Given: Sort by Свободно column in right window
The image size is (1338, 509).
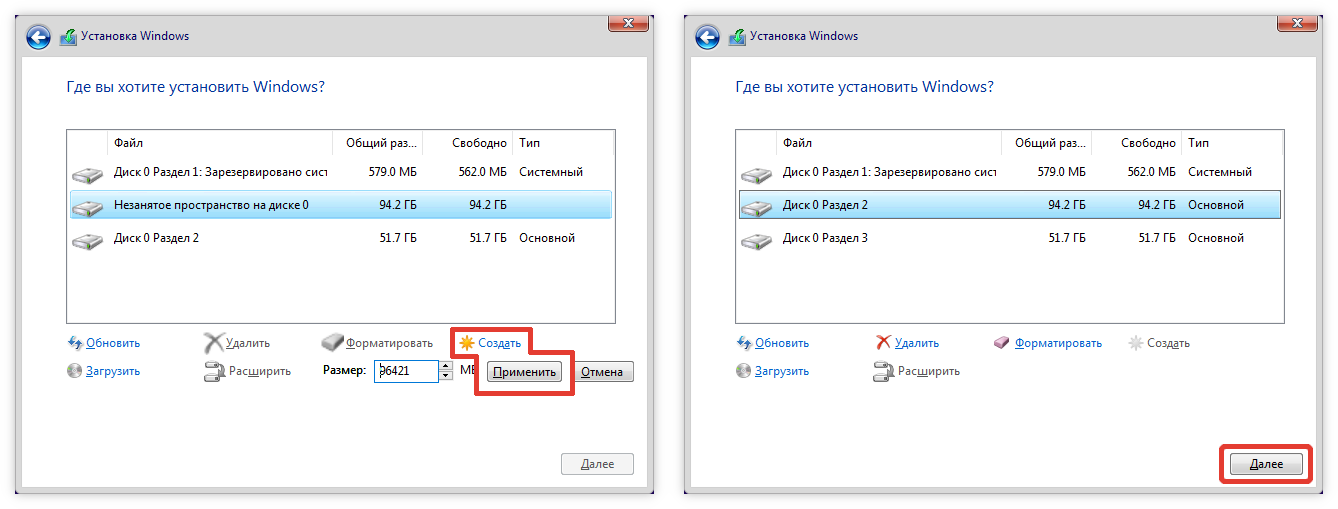Looking at the screenshot, I should (1136, 143).
